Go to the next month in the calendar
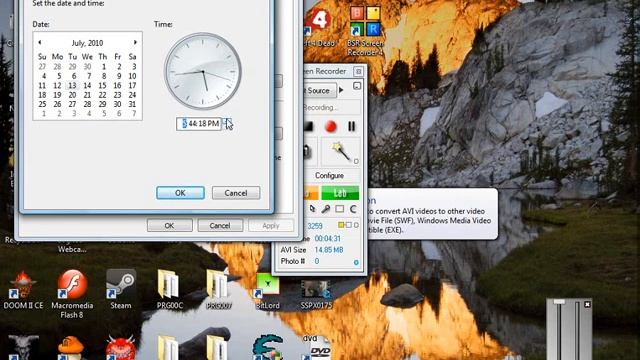The image size is (640, 360). (x=135, y=42)
